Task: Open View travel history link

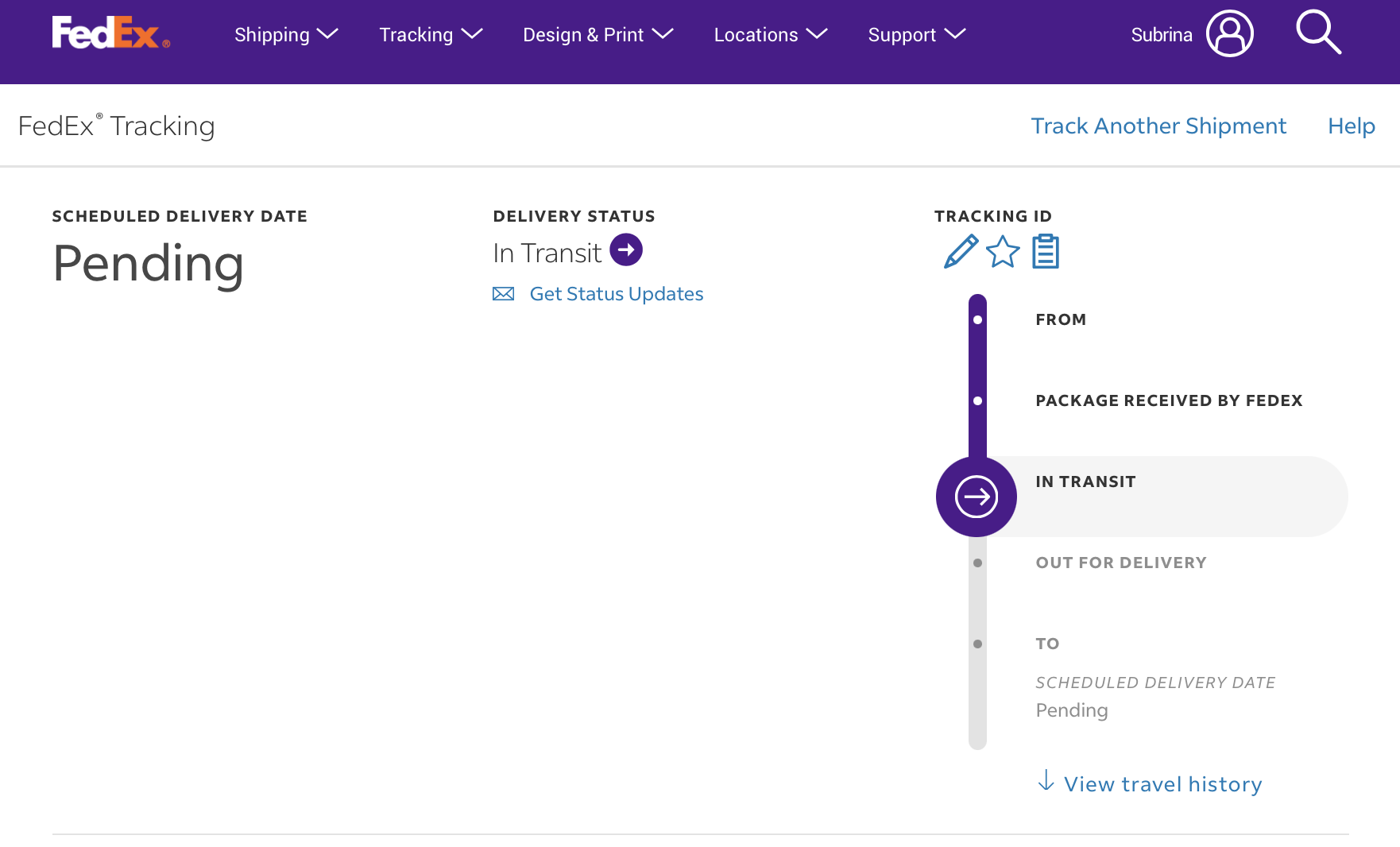Action: (x=1163, y=784)
